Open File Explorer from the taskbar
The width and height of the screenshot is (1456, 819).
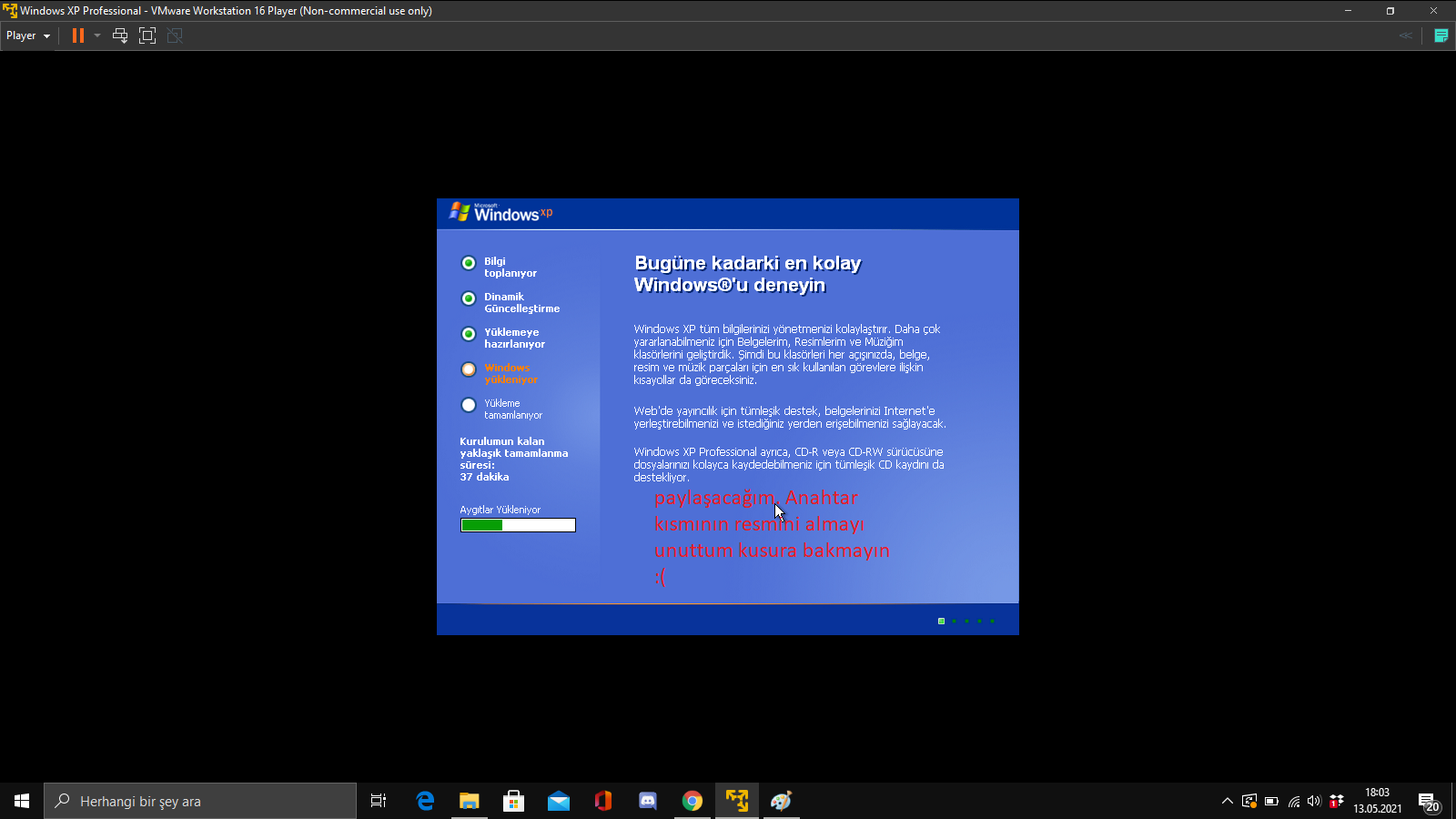tap(470, 801)
